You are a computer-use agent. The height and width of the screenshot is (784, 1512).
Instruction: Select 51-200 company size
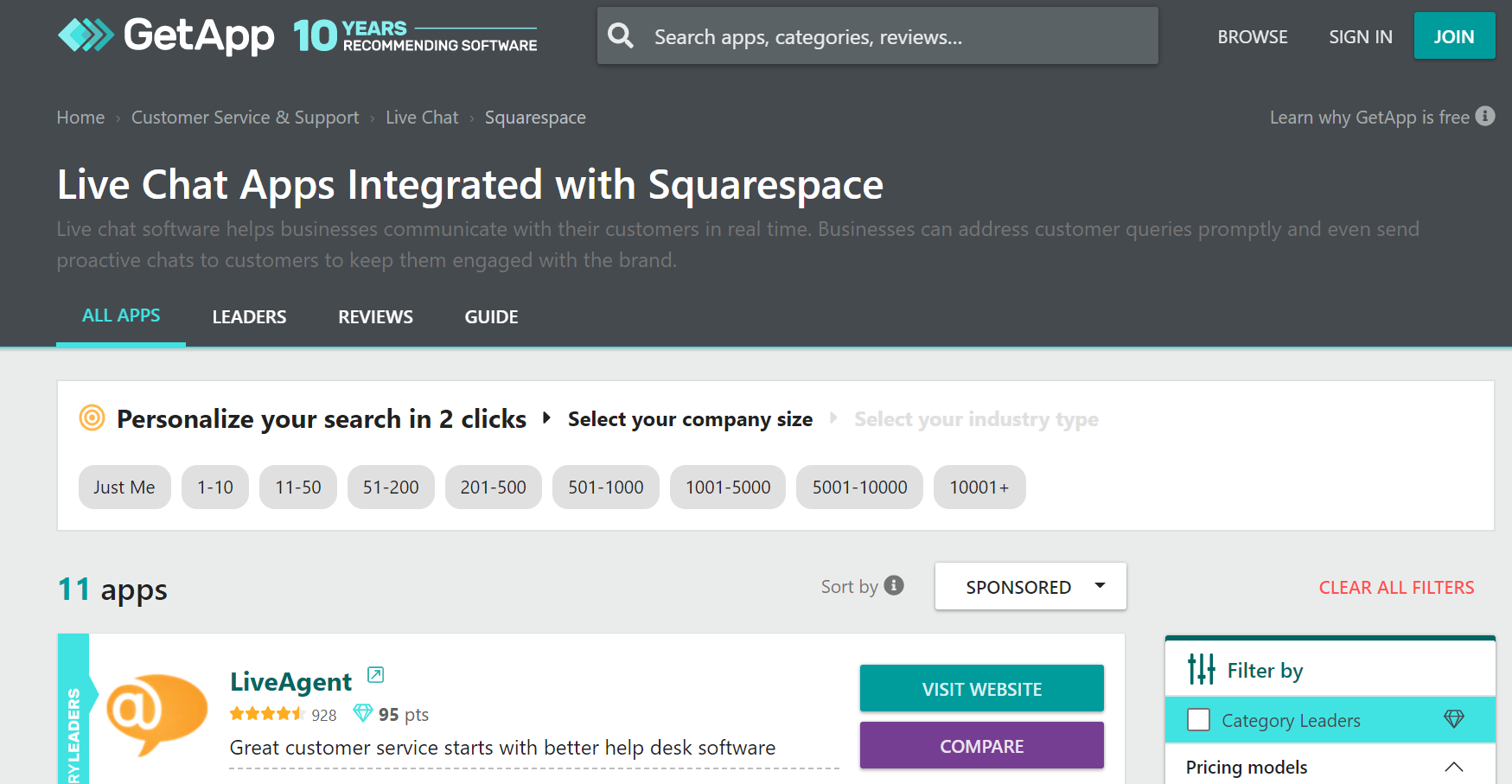(x=391, y=488)
